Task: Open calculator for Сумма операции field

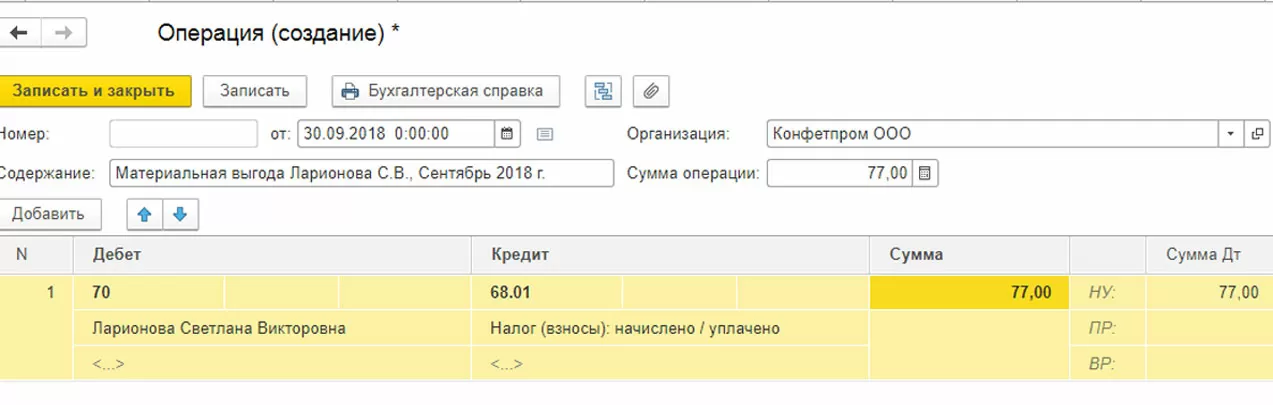Action: (925, 173)
